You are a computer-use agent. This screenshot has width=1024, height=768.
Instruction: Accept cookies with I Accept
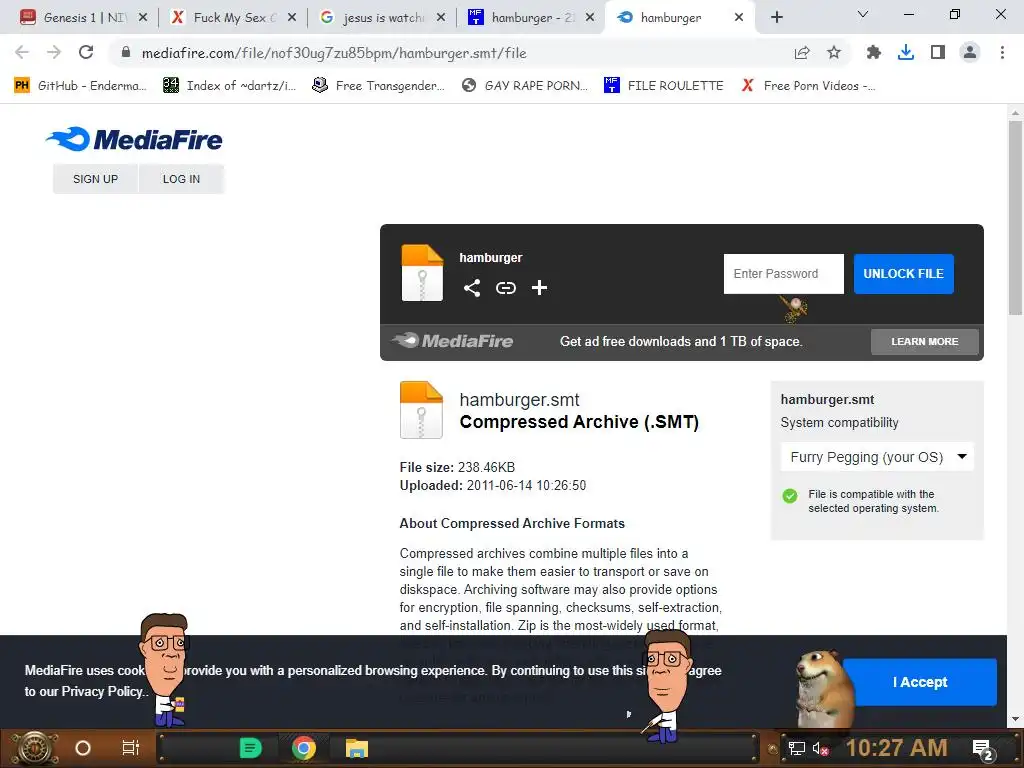[x=920, y=682]
